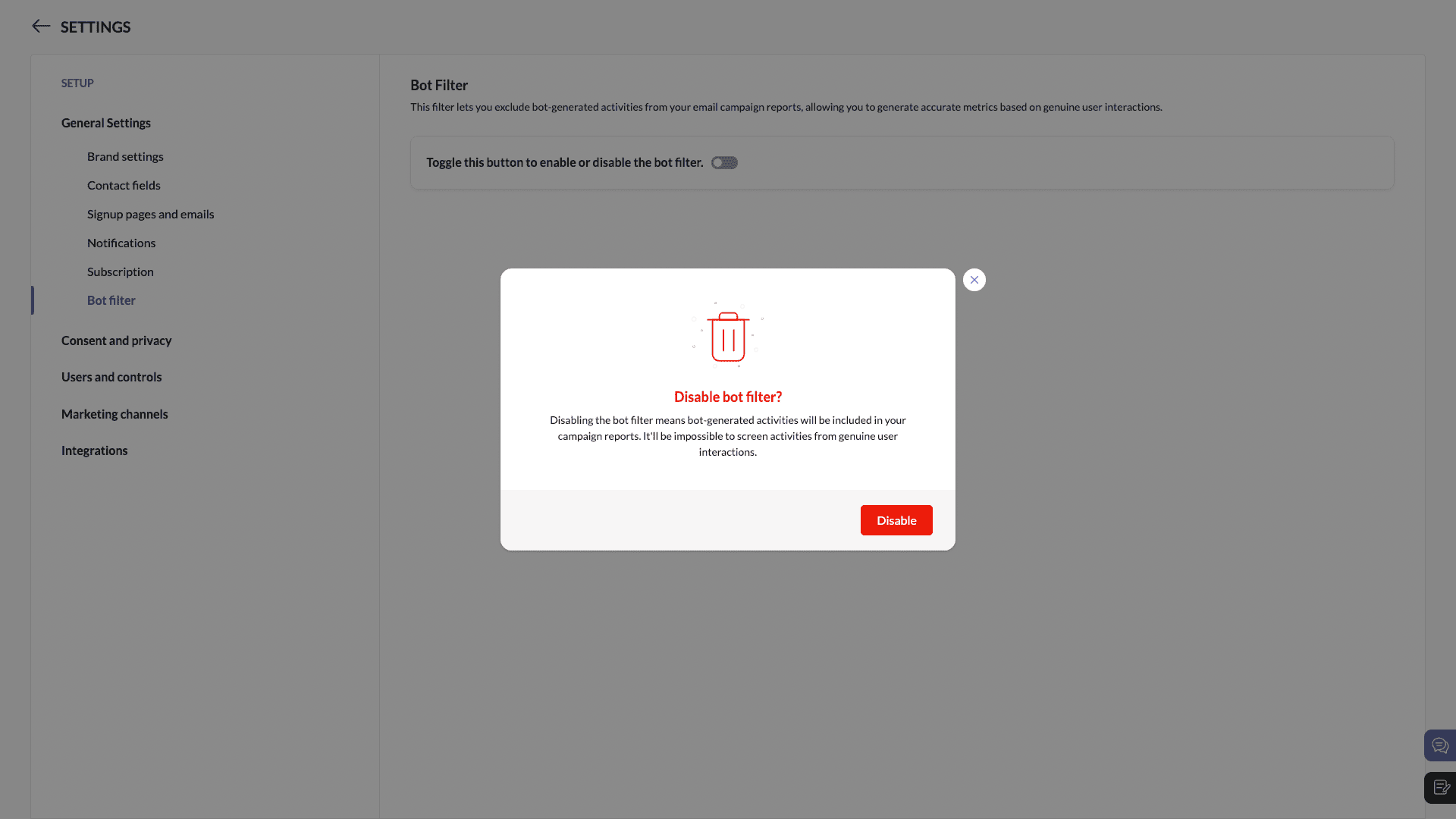Viewport: 1456px width, 819px height.
Task: Open the chat support icon
Action: coord(1439,745)
